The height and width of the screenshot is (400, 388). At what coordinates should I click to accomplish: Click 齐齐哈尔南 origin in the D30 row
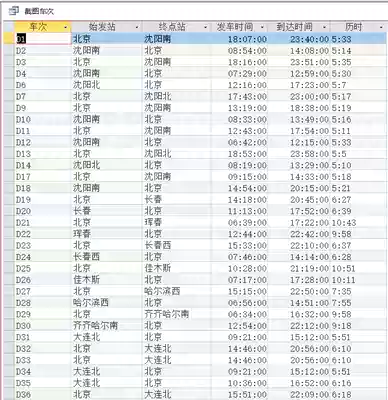(95, 325)
